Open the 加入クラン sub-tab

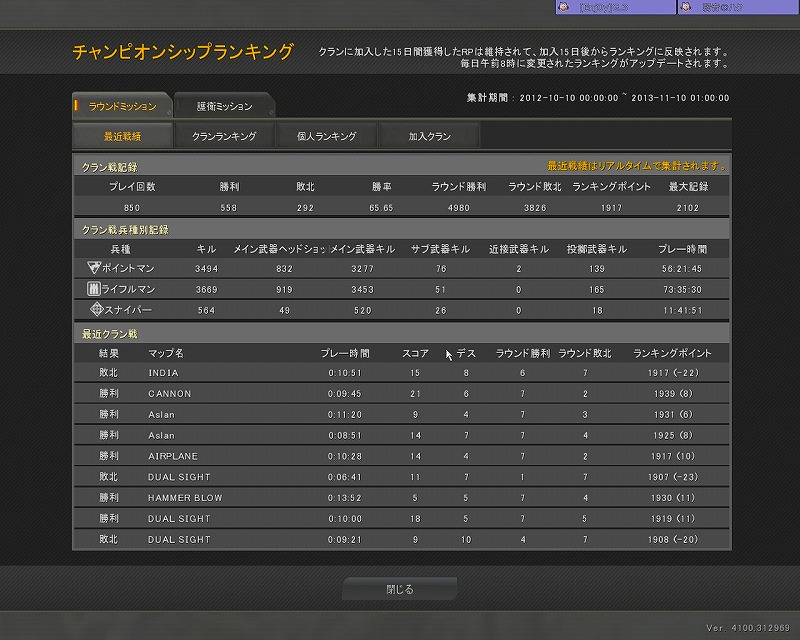(429, 135)
